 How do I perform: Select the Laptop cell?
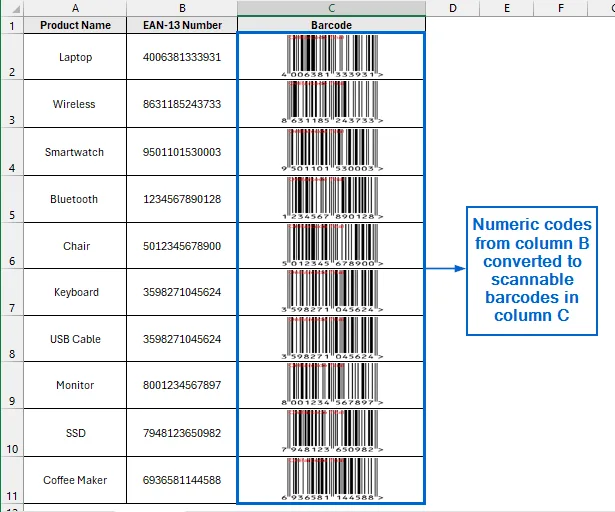(x=75, y=56)
